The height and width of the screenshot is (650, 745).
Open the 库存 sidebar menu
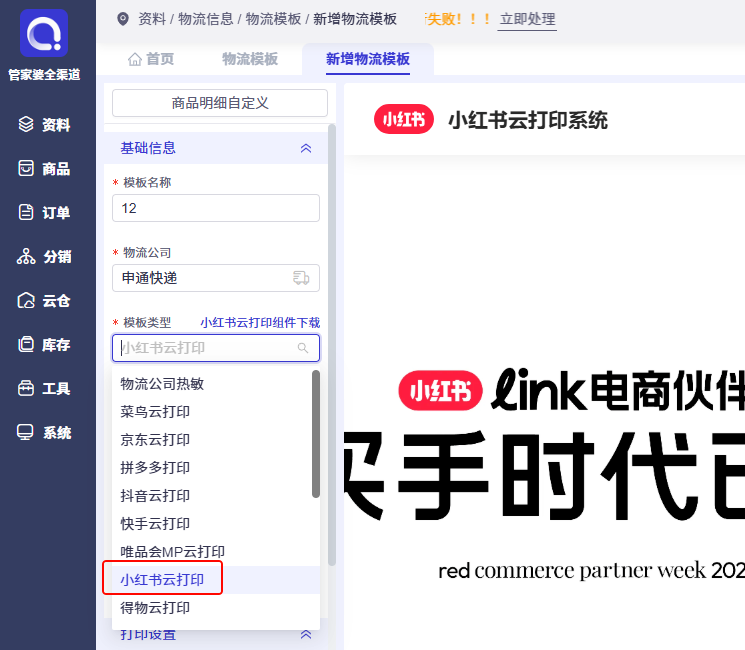[x=44, y=344]
